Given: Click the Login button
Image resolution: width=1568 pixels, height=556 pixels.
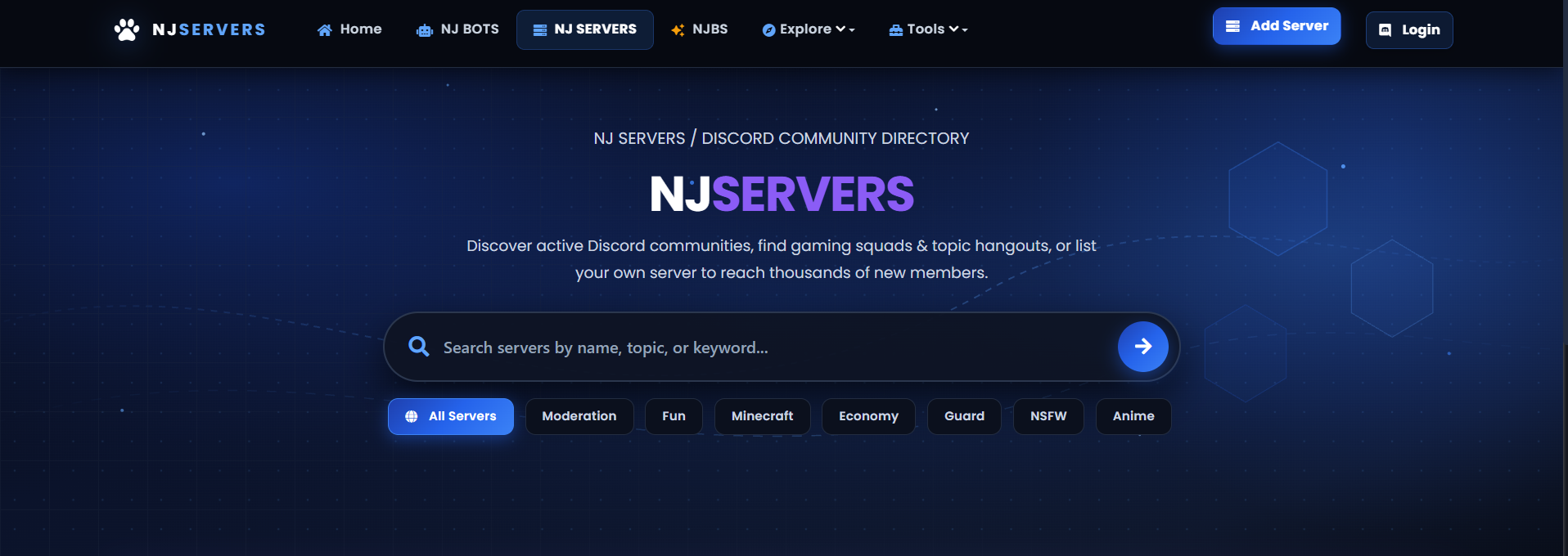Looking at the screenshot, I should 1409,30.
